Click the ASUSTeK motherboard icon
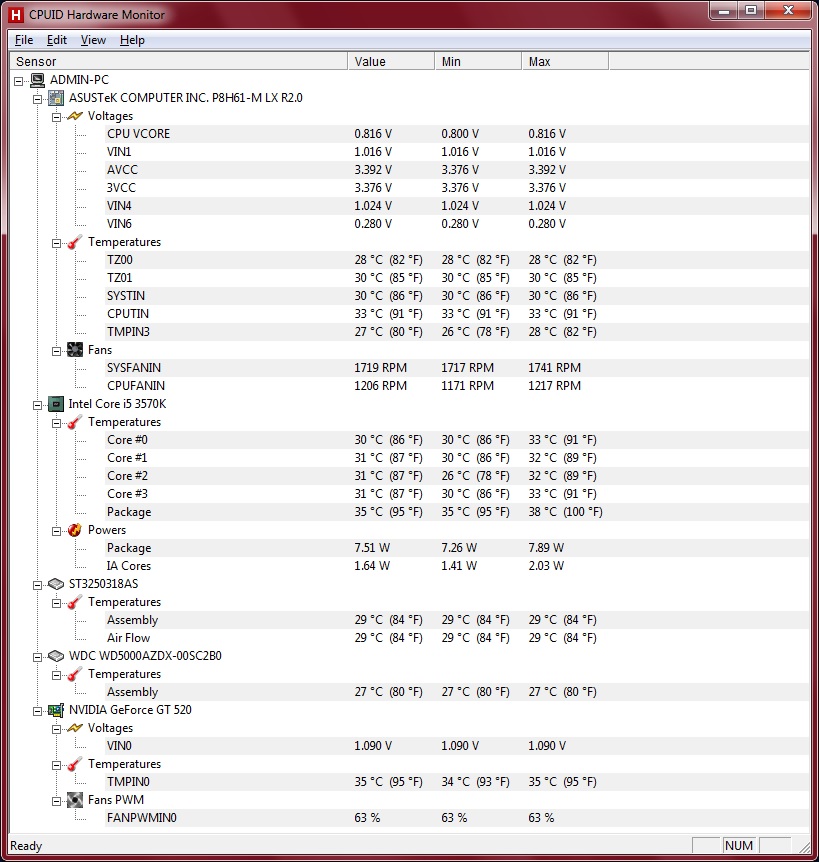The height and width of the screenshot is (862, 819). tap(56, 98)
